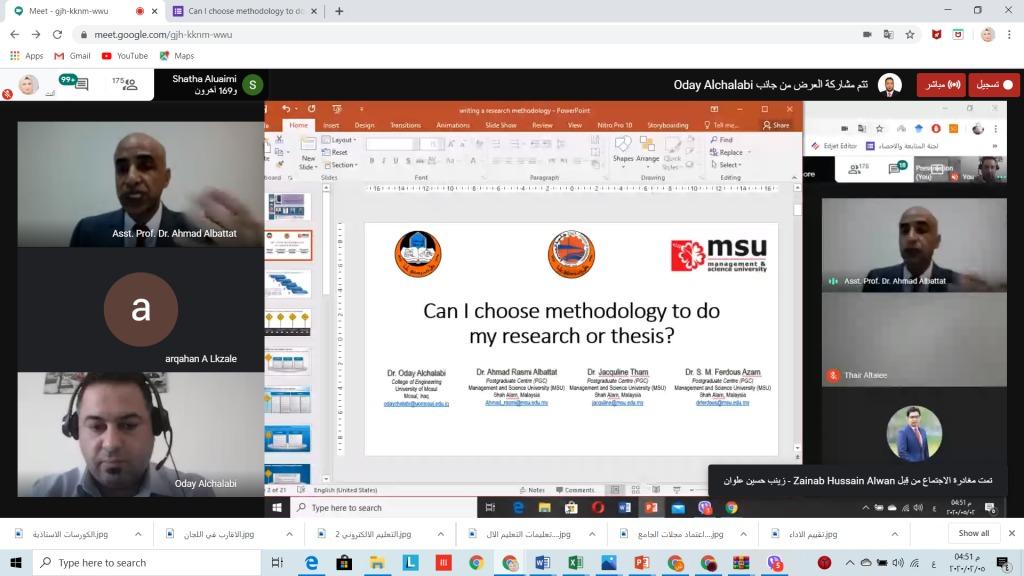Open camera permissions icon in address bar
1024x576 pixels.
click(867, 34)
